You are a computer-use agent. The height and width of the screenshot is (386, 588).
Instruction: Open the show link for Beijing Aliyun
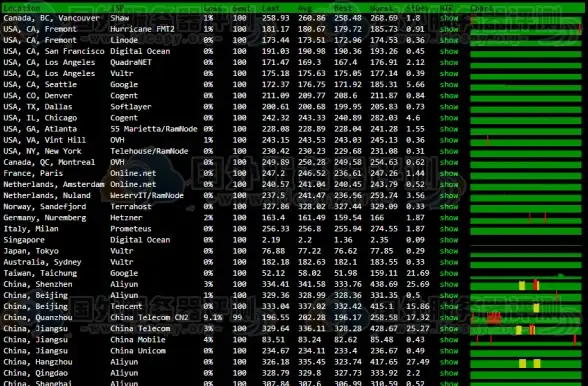[449, 295]
